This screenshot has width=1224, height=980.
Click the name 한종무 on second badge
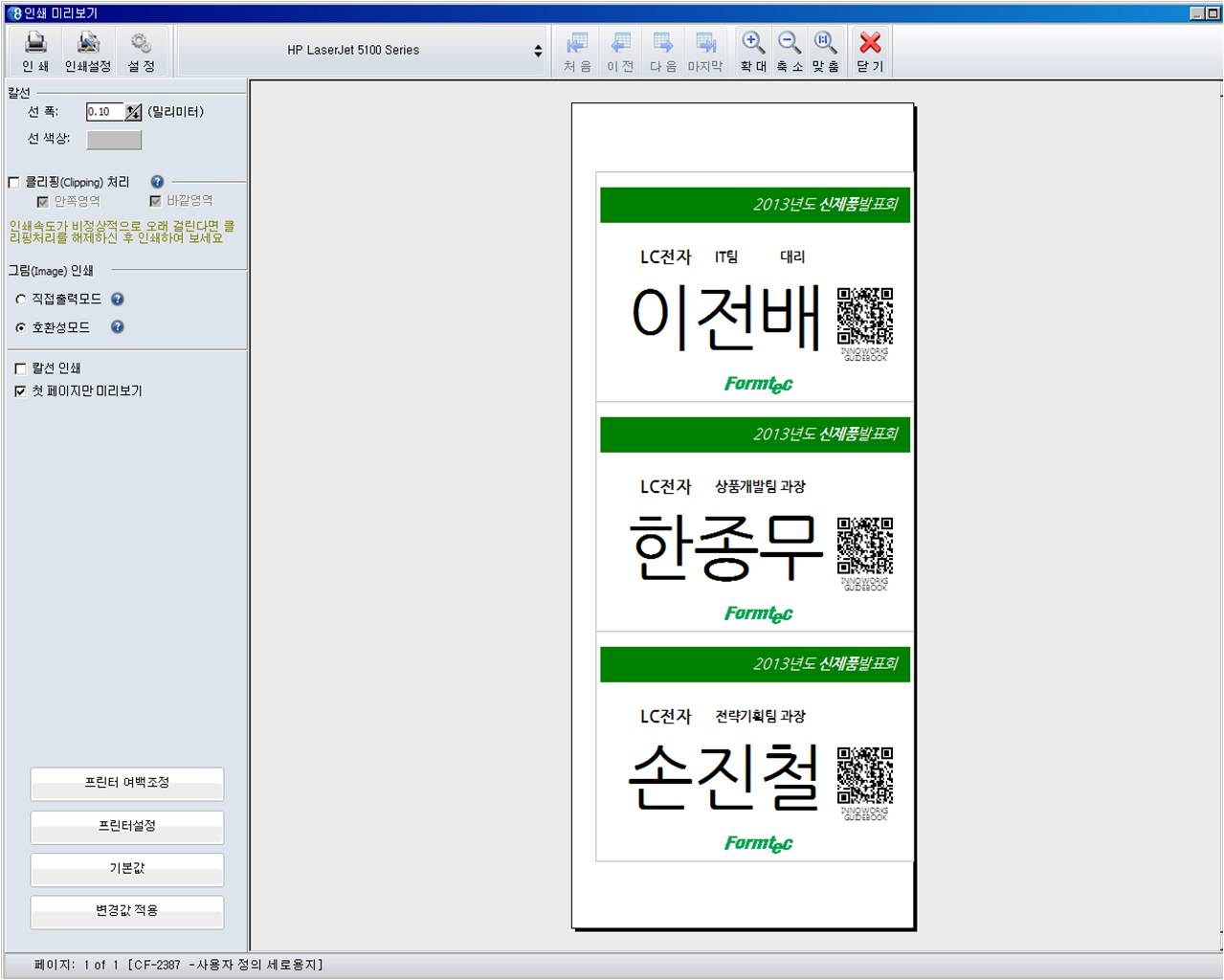point(726,548)
